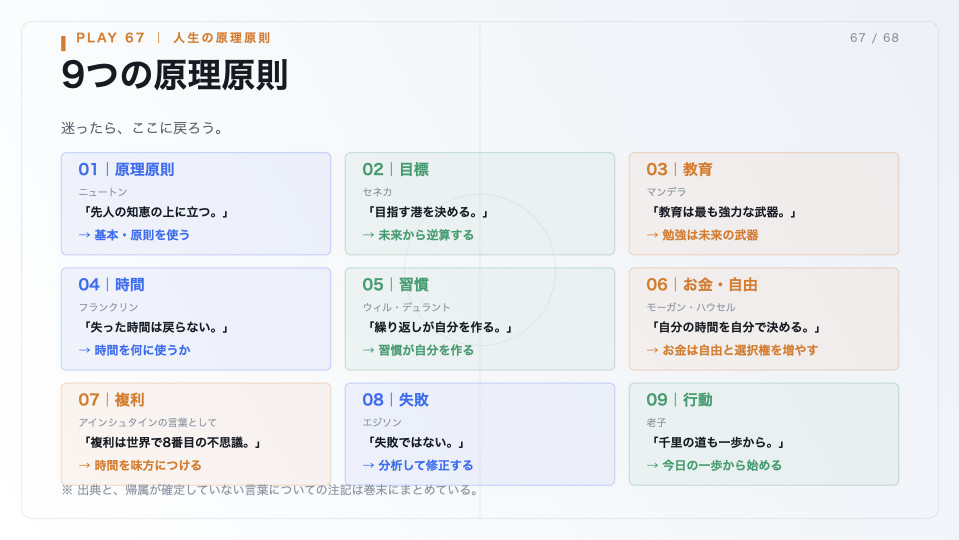Click the quote 「複利は世界で8番目の不思議。」

171,442
